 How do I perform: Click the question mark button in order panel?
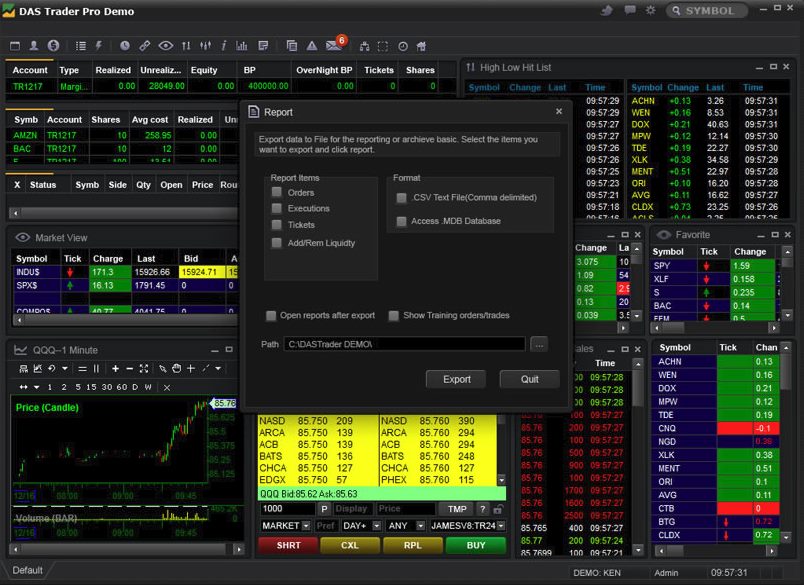click(x=482, y=509)
